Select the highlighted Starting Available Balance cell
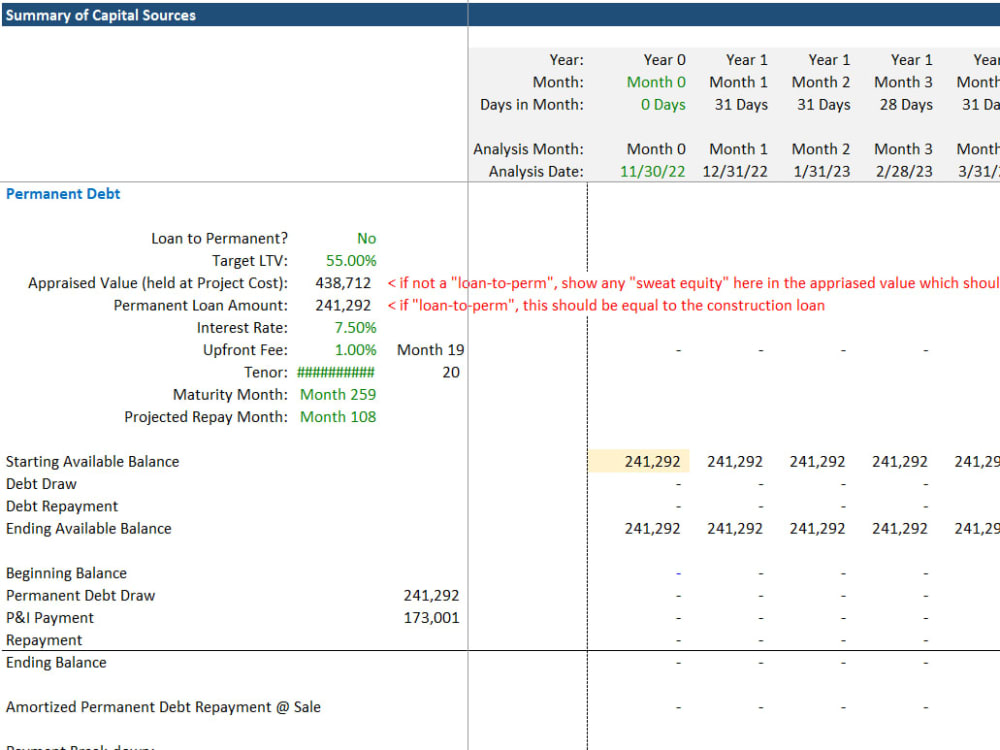 [655, 460]
